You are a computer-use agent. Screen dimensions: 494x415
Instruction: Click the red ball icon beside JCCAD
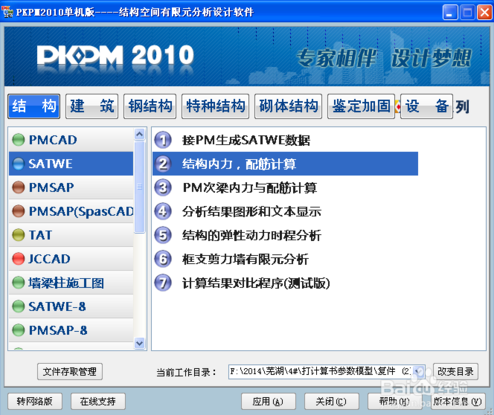(18, 259)
